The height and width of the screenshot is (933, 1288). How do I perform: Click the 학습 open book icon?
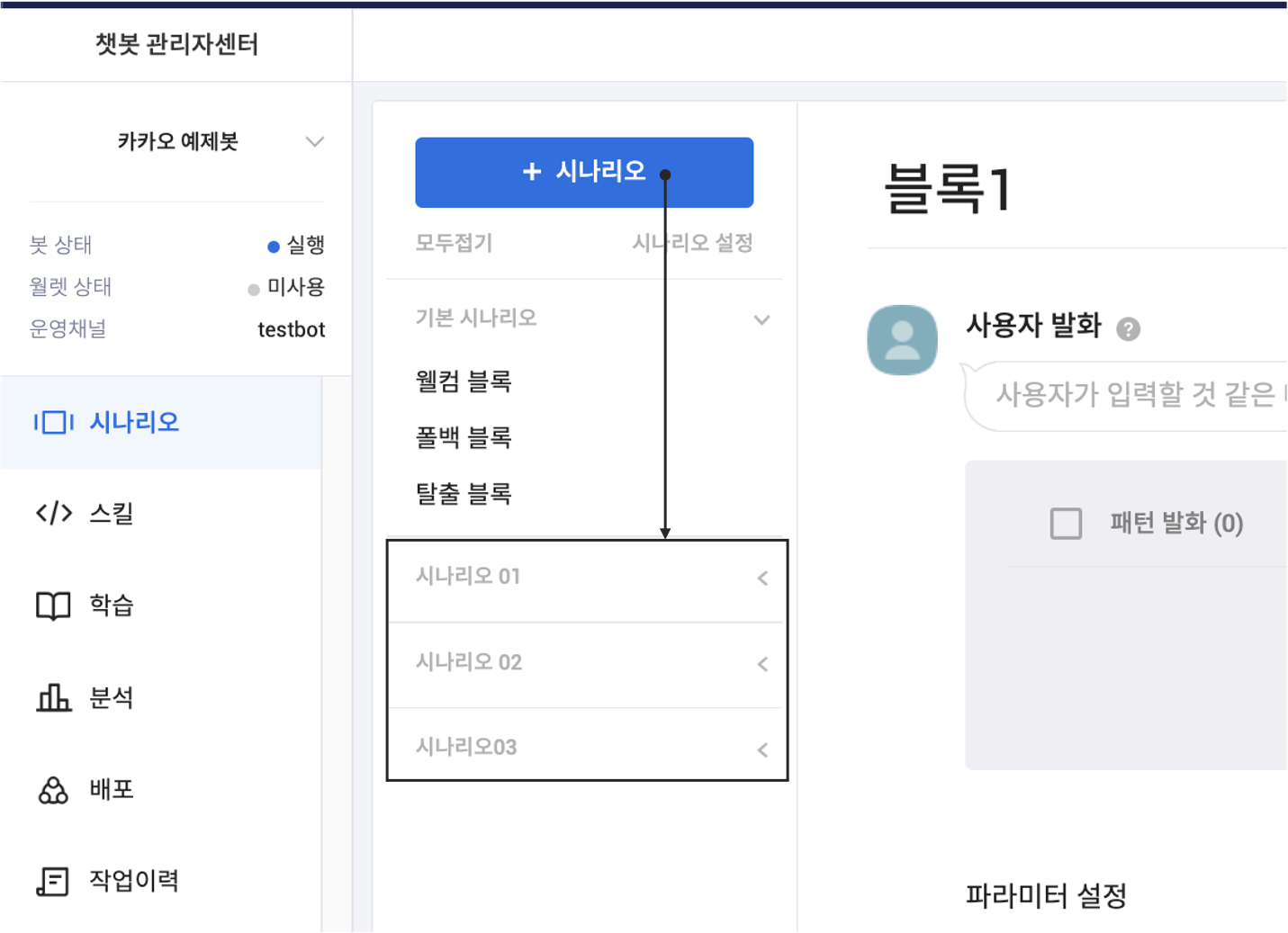point(53,606)
